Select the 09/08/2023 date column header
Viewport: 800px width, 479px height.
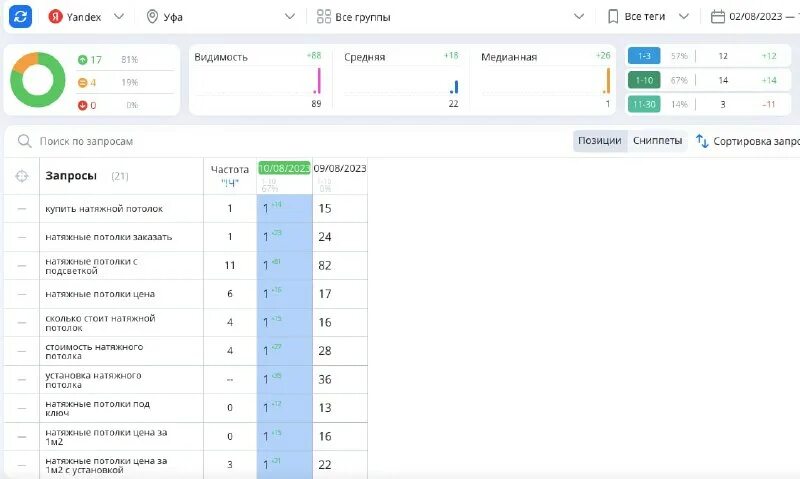click(x=340, y=168)
